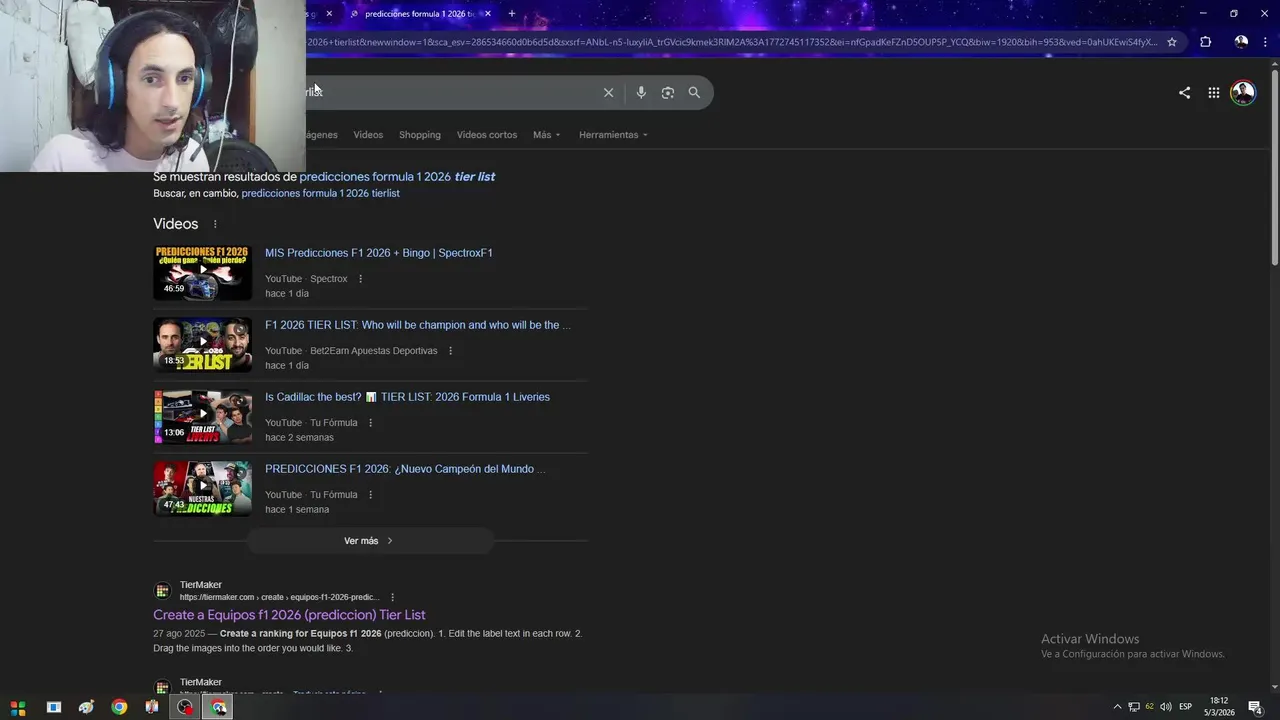Close the first partially hidden browser tab

329,14
